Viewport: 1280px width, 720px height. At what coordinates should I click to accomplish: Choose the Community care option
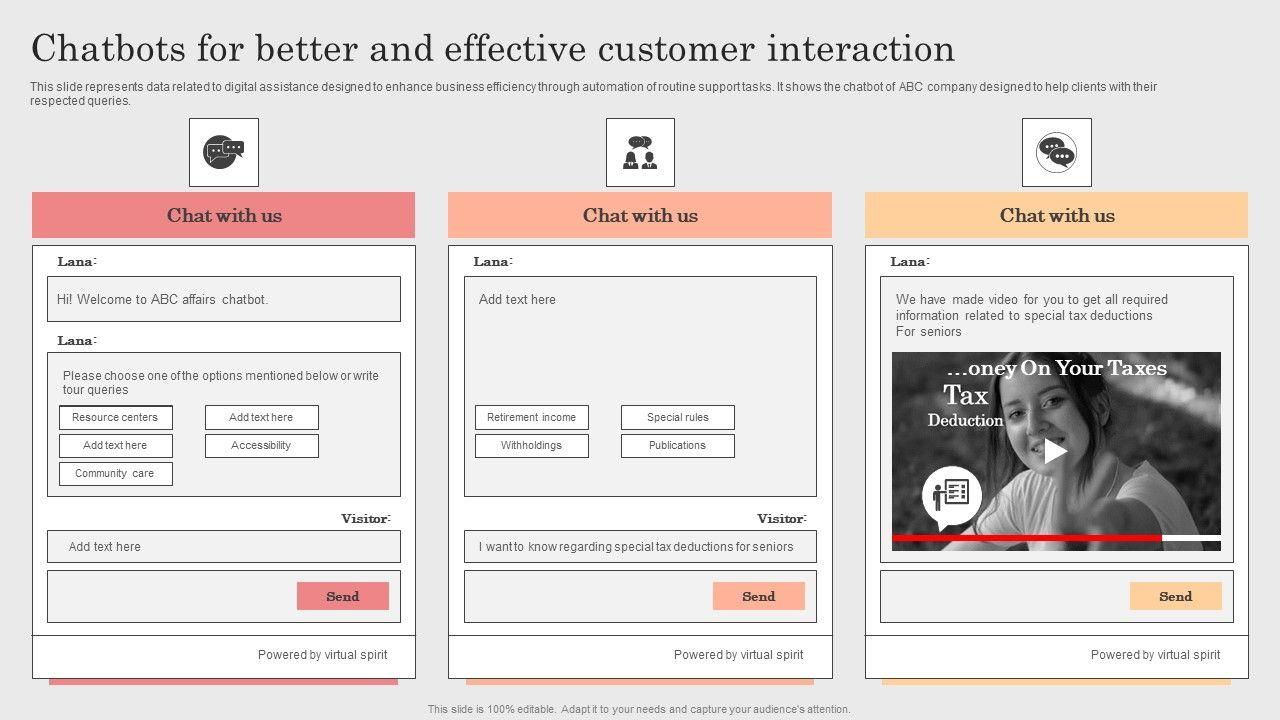115,474
